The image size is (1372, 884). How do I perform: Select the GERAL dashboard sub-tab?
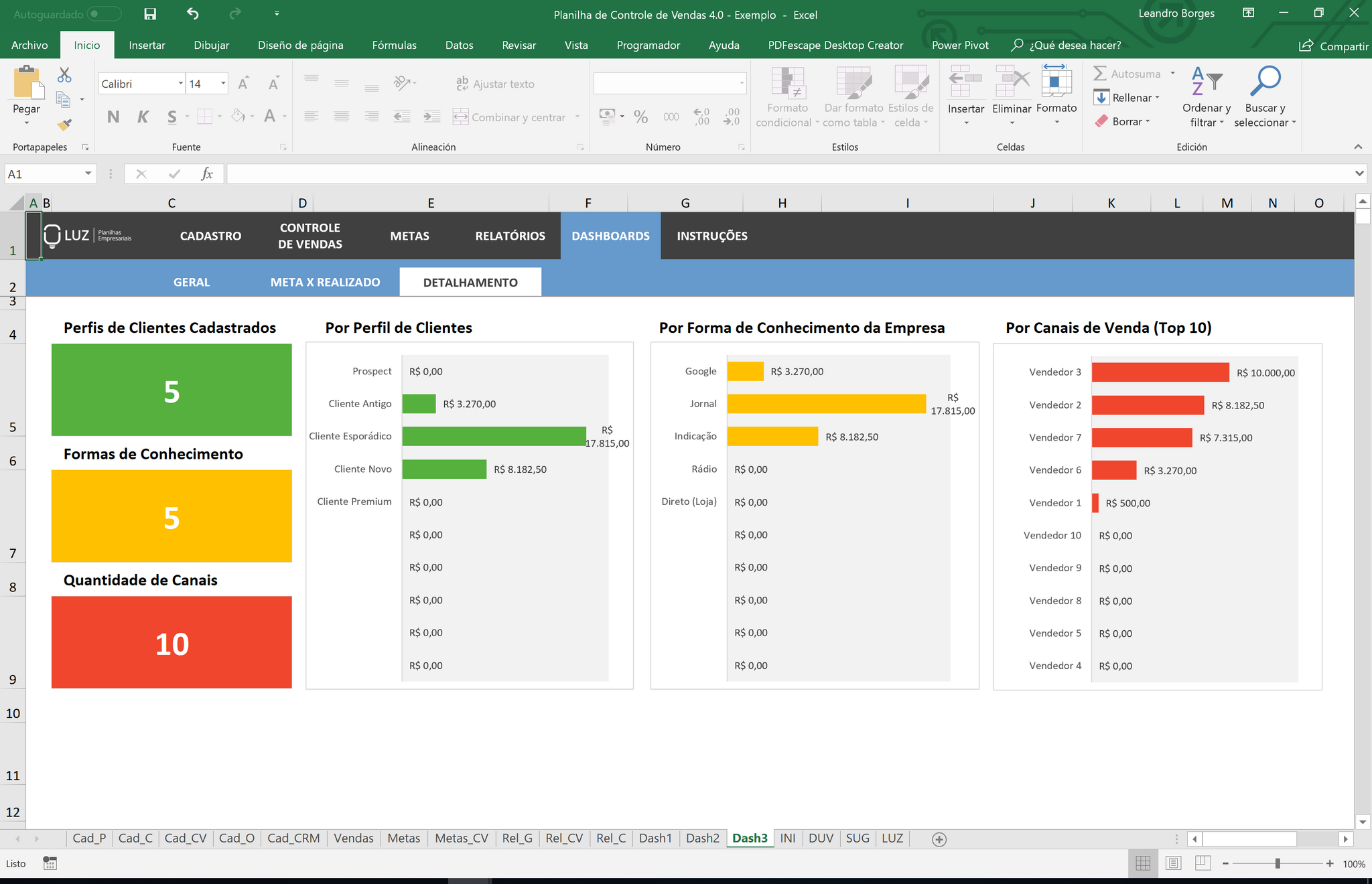coord(192,282)
